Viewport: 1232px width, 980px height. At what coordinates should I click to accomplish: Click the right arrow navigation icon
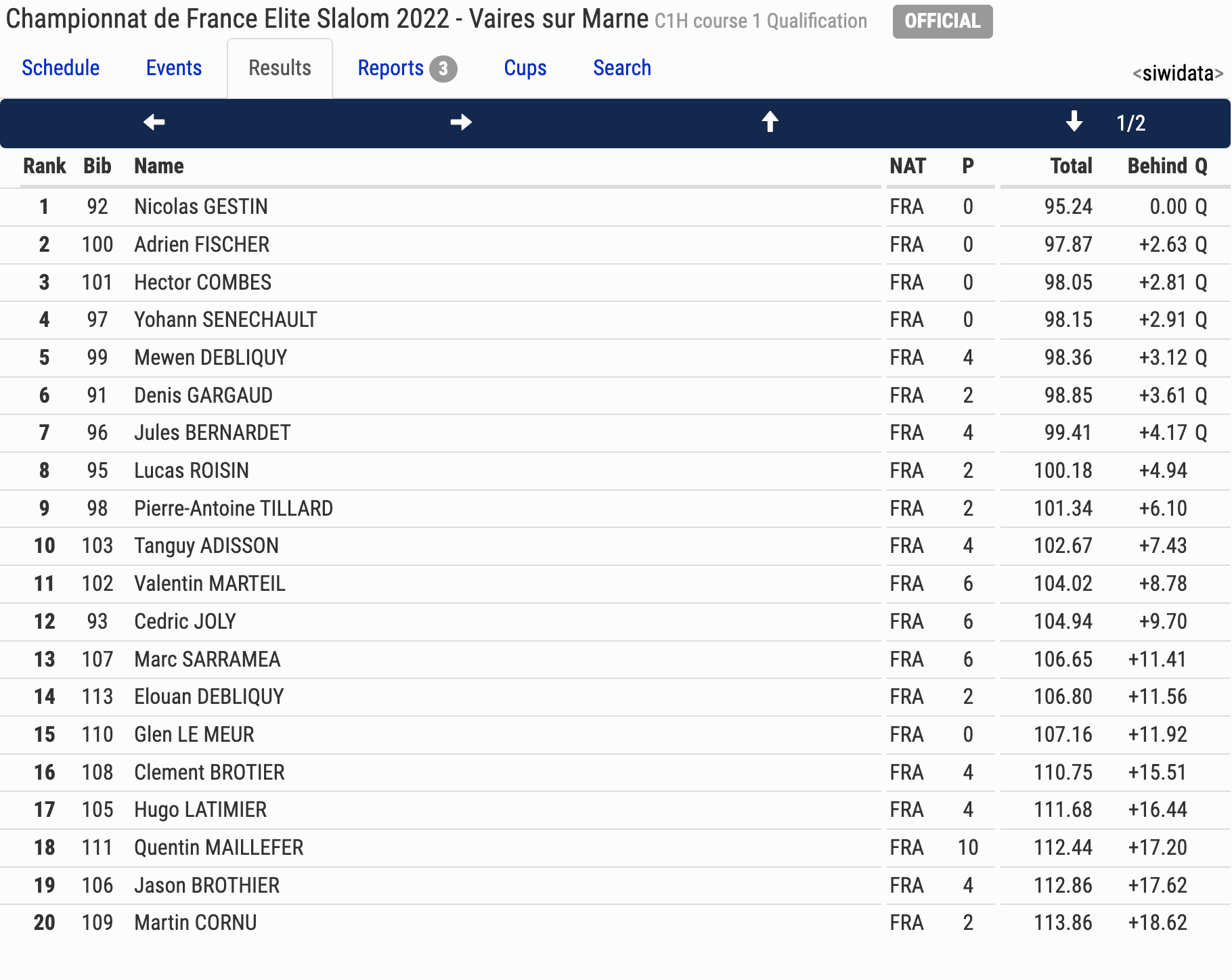tap(461, 122)
